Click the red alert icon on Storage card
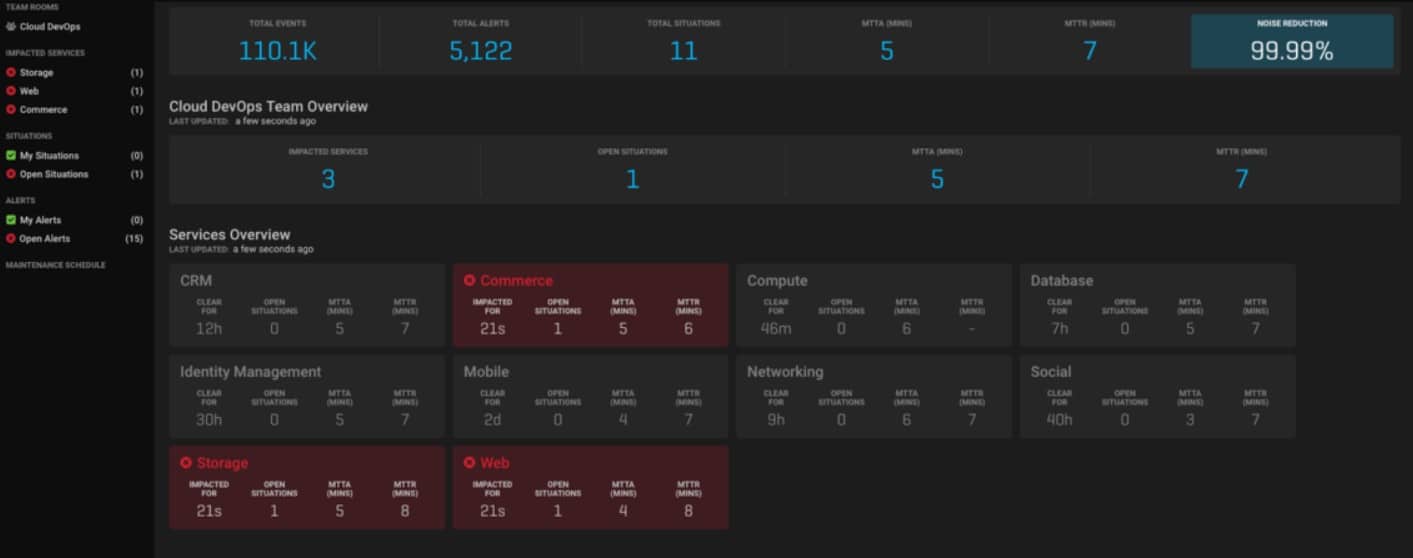Viewport: 1413px width, 558px height. click(186, 463)
